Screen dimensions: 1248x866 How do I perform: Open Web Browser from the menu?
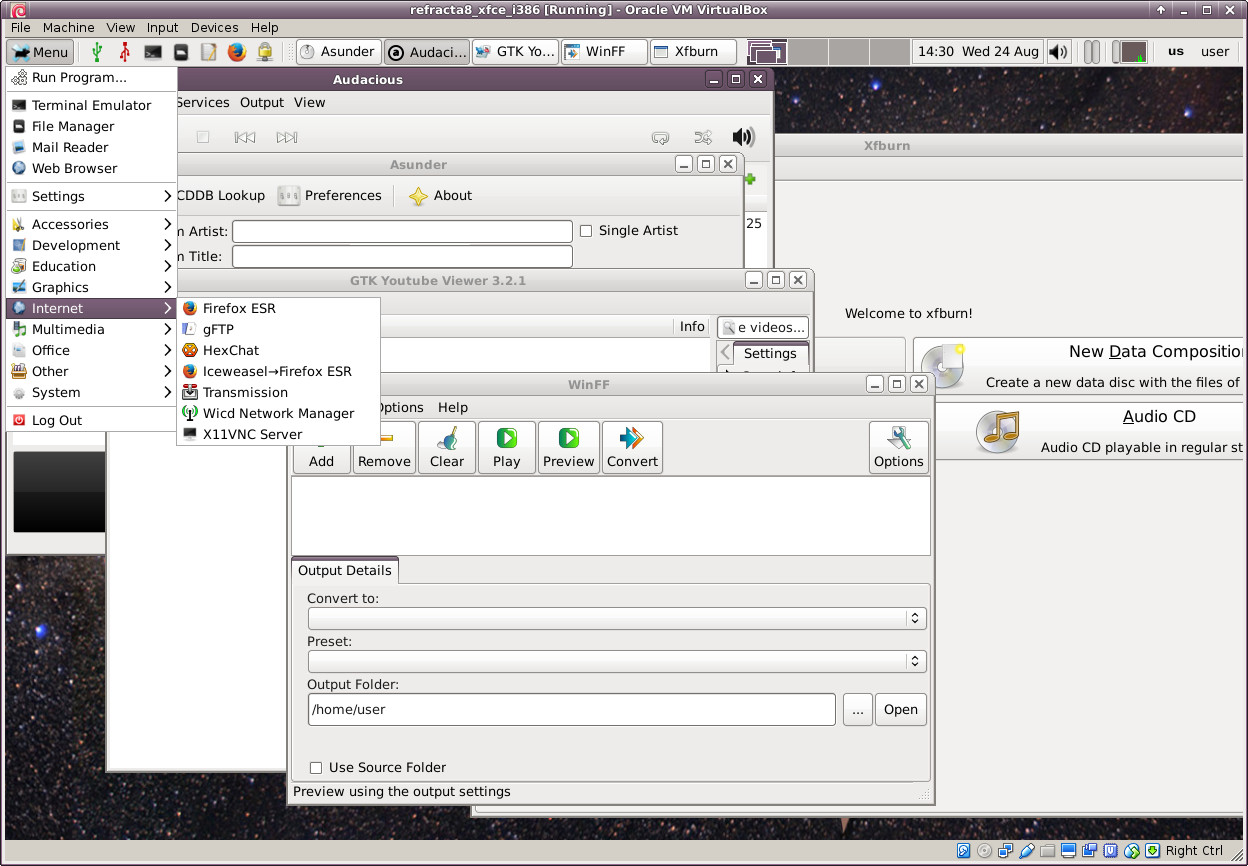(91, 168)
